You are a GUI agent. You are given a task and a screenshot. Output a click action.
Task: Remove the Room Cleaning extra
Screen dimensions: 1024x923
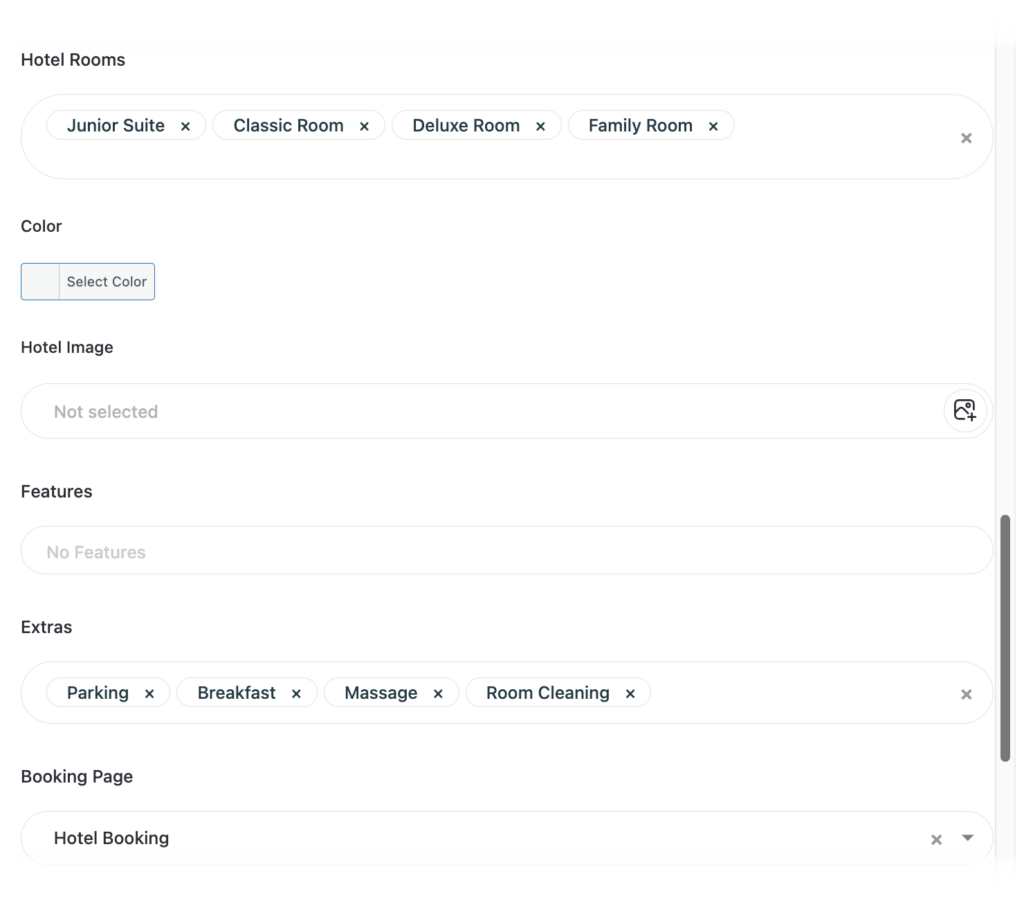coord(630,694)
